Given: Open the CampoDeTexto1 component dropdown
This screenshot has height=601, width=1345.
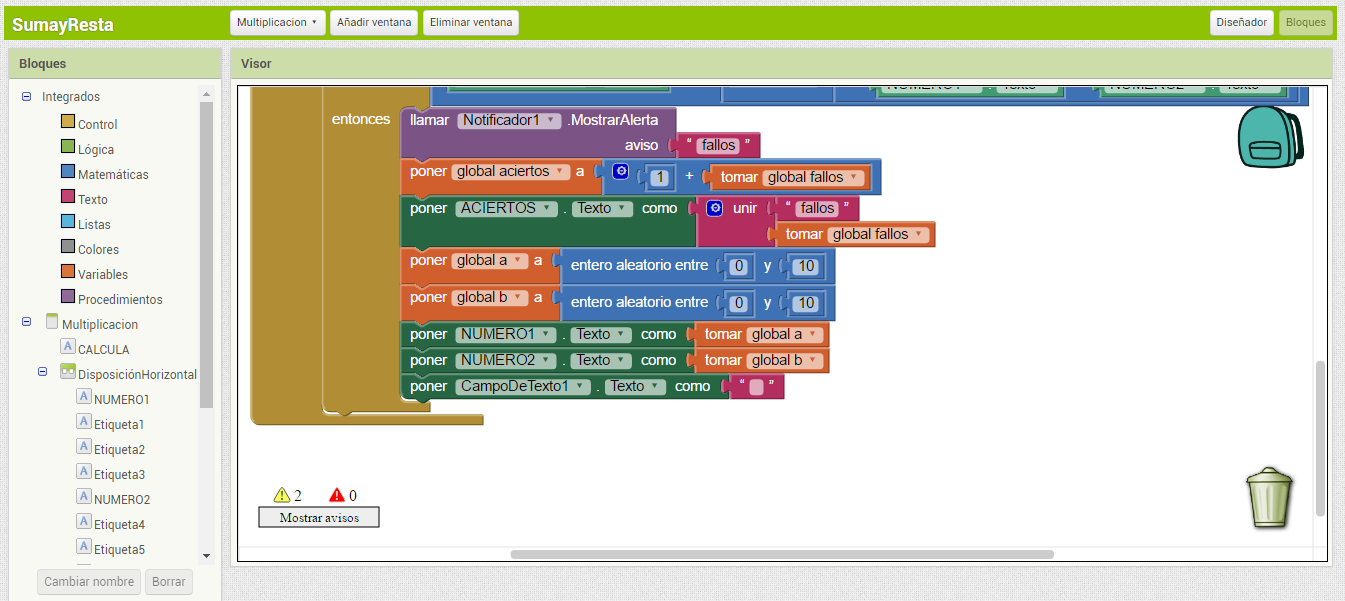Looking at the screenshot, I should pyautogui.click(x=522, y=386).
